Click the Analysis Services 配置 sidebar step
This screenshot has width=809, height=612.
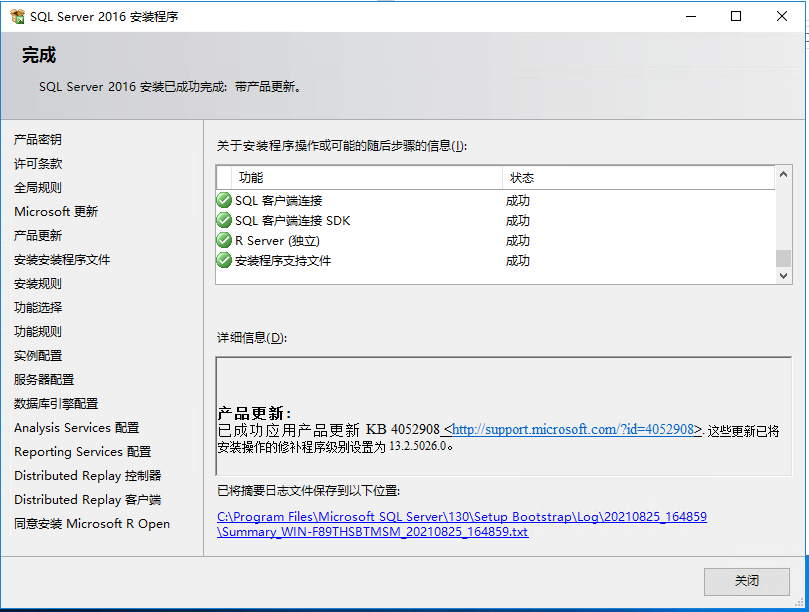(x=76, y=427)
